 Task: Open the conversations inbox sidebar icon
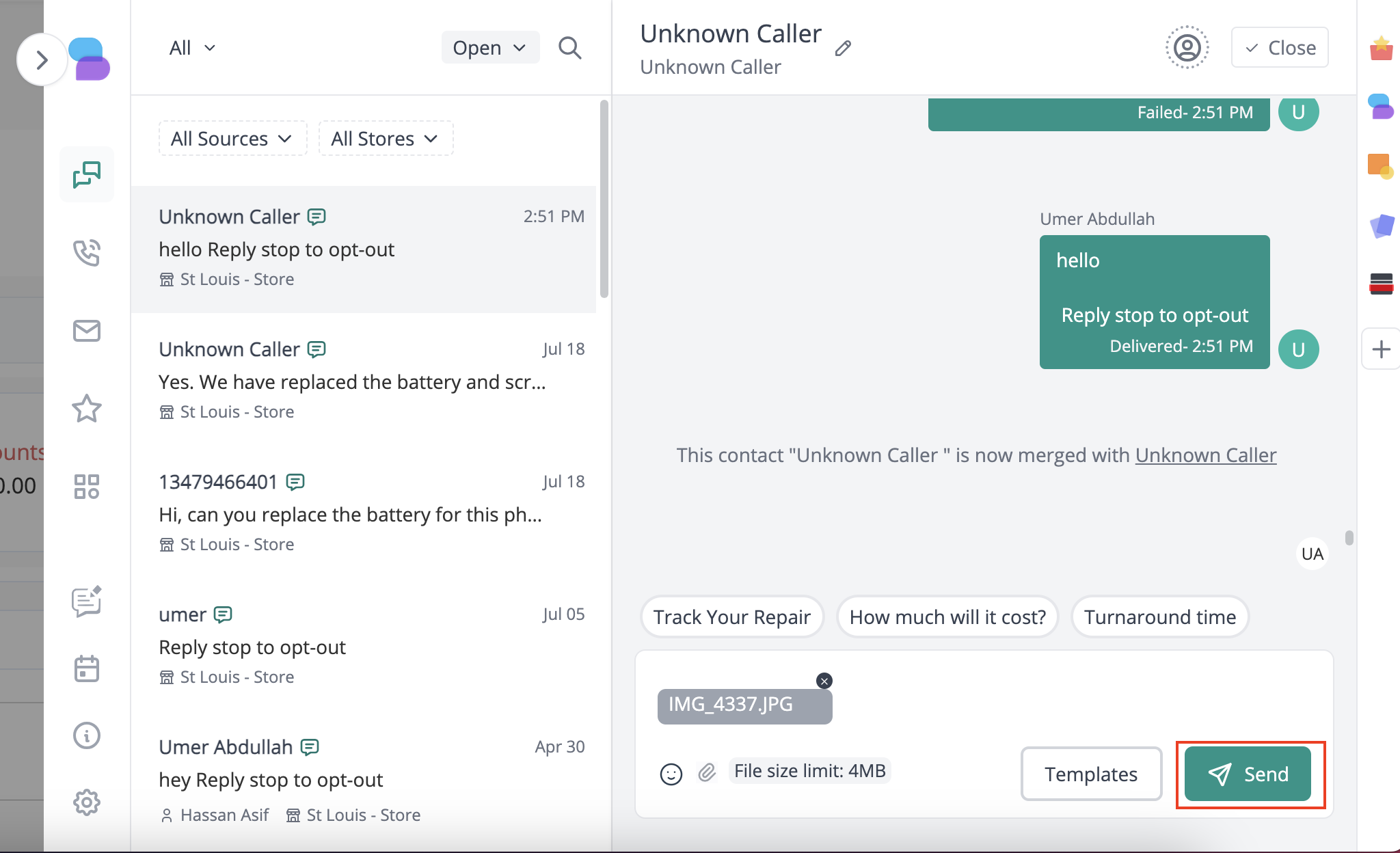pyautogui.click(x=87, y=175)
